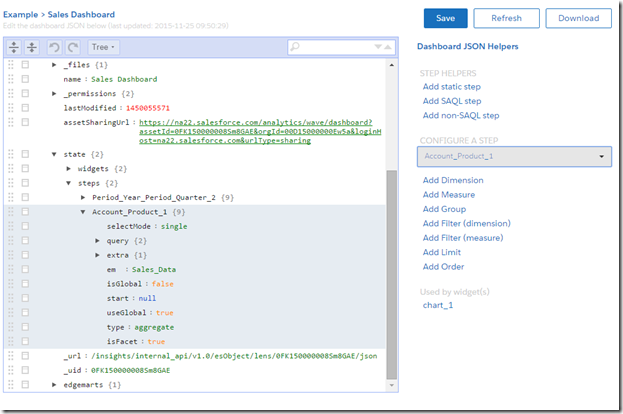Open action menu box for extra row
Image resolution: width=623 pixels, height=414 pixels.
(x=25, y=255)
